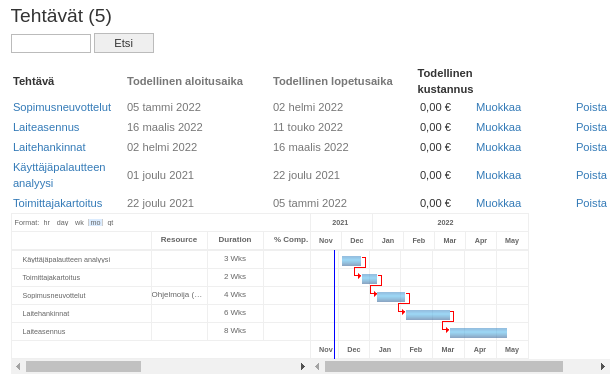Click Muokkaa for Toimittajakartoitus

(498, 203)
